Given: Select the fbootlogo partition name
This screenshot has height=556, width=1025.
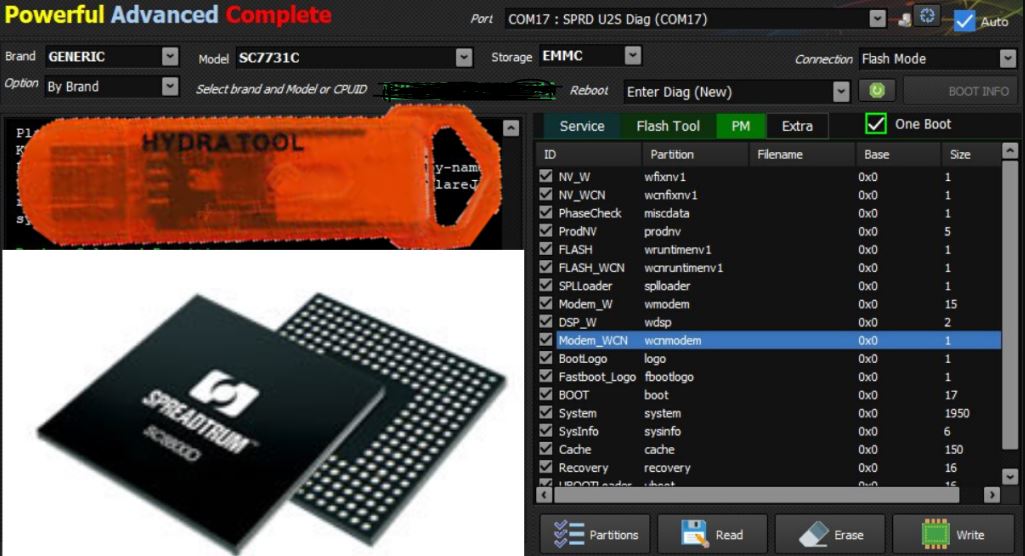Looking at the screenshot, I should click(669, 376).
